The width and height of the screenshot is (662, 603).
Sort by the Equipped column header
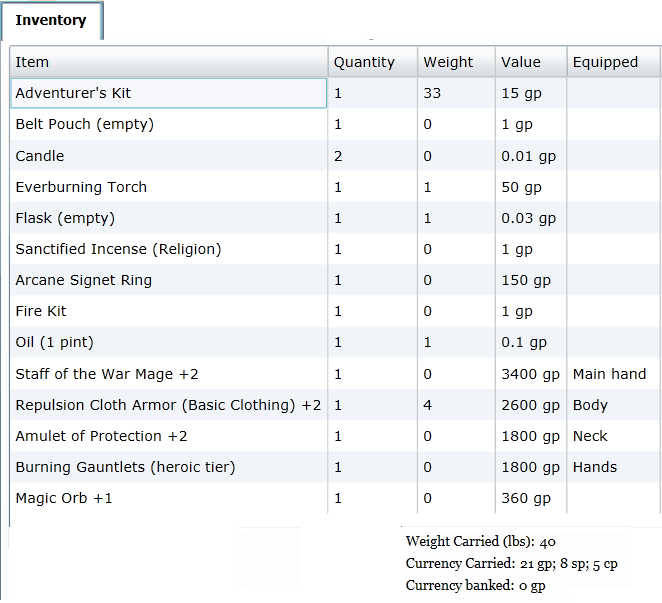(605, 62)
